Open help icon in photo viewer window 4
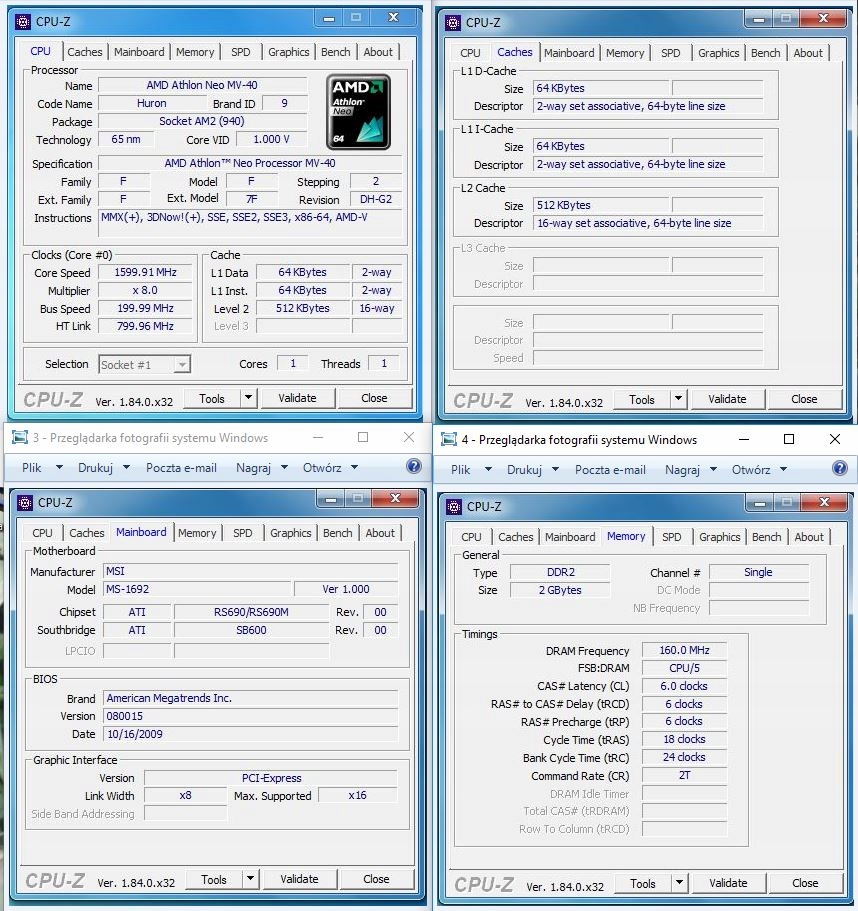Screen dimensions: 858x911 click(840, 468)
